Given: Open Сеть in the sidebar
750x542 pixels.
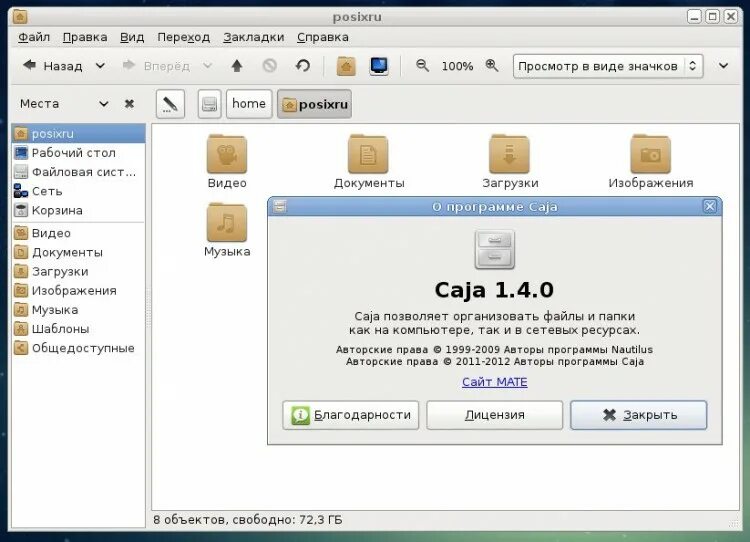Looking at the screenshot, I should click(x=78, y=191).
